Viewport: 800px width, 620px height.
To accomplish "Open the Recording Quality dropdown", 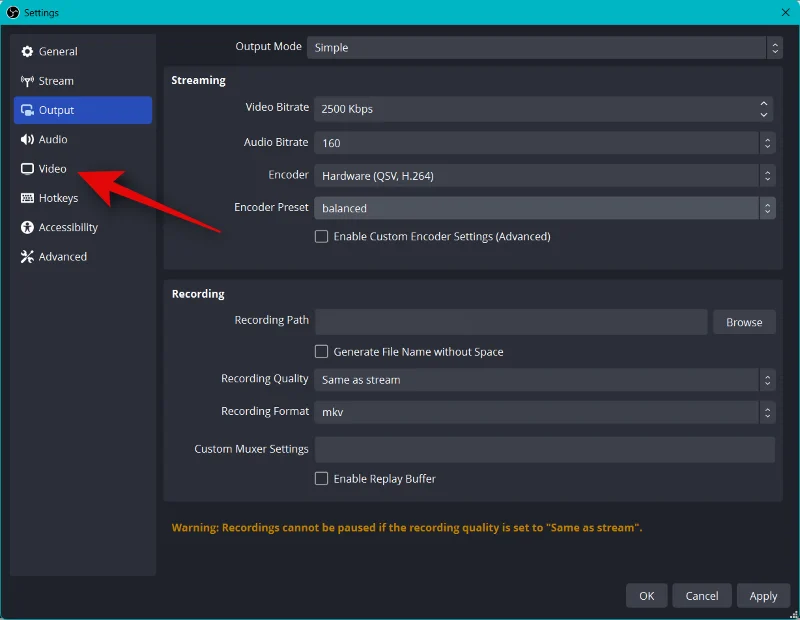I will (x=544, y=380).
